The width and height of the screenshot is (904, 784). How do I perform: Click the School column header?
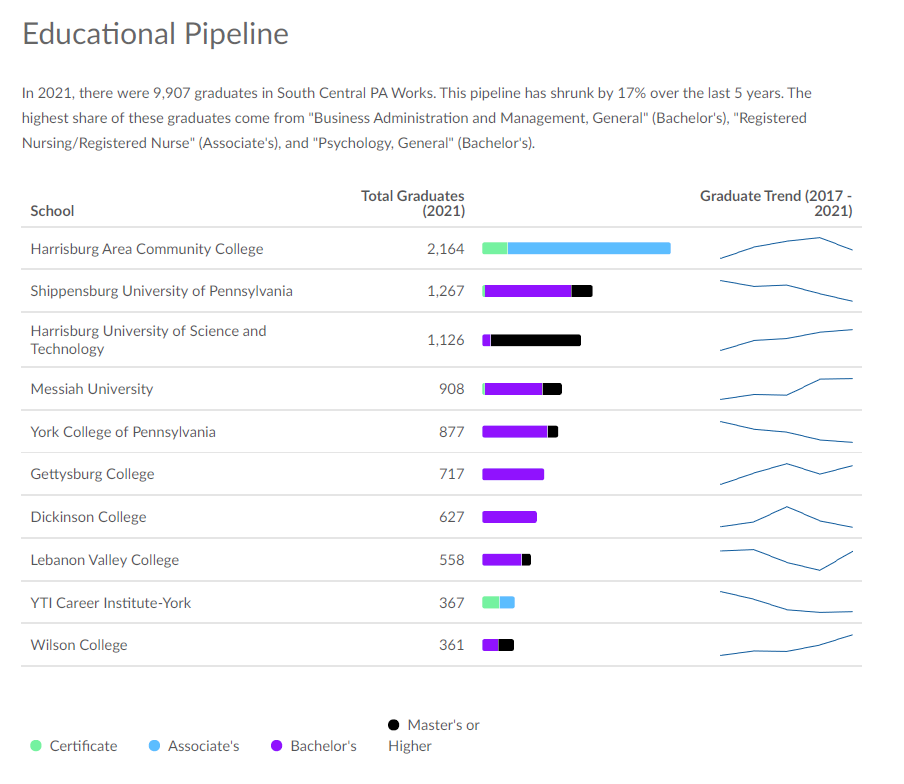coord(52,211)
